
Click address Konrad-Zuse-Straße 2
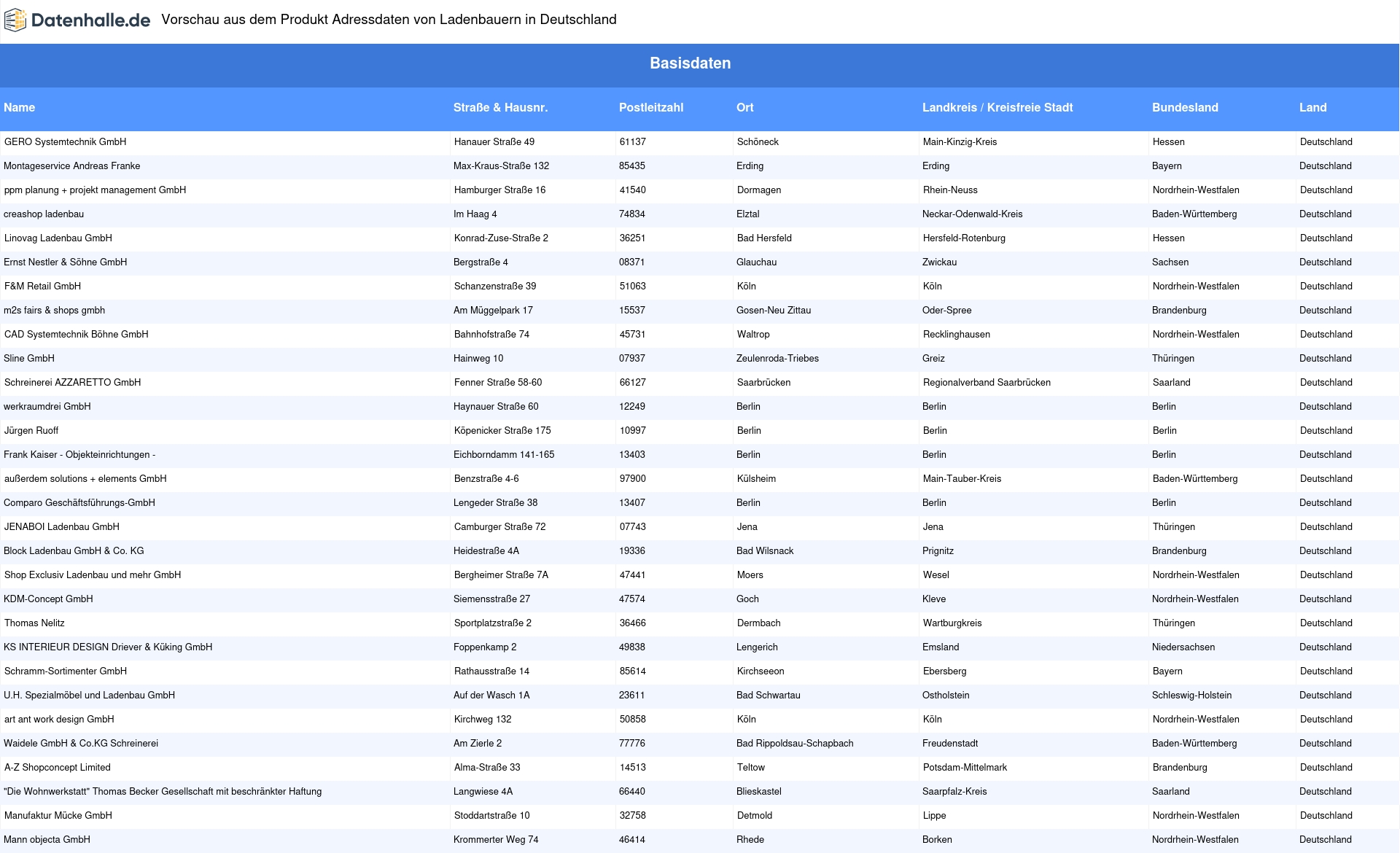[x=501, y=238]
